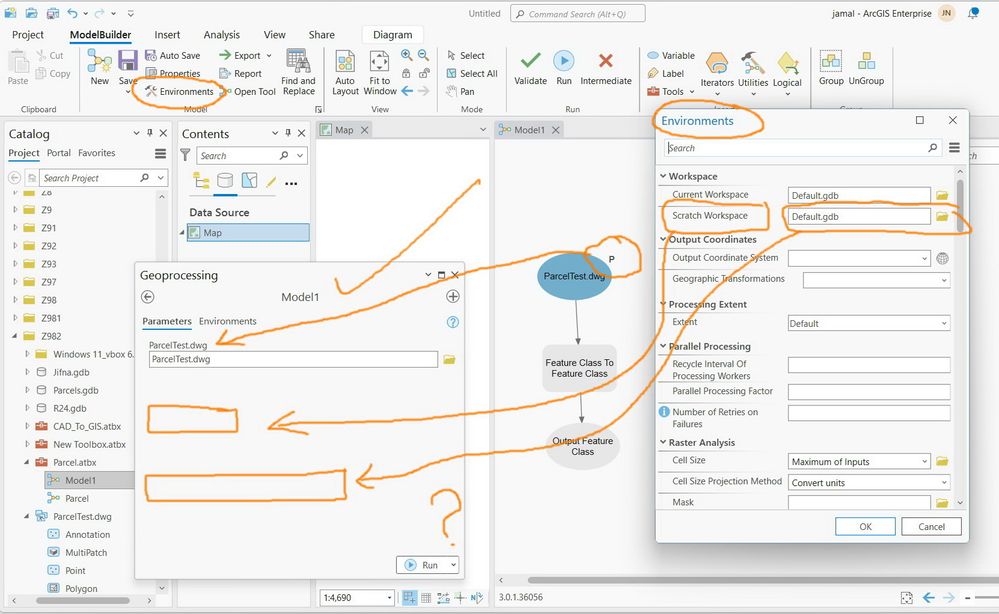Click the zoom in magnifier icon
The width and height of the screenshot is (999, 614).
tap(406, 55)
